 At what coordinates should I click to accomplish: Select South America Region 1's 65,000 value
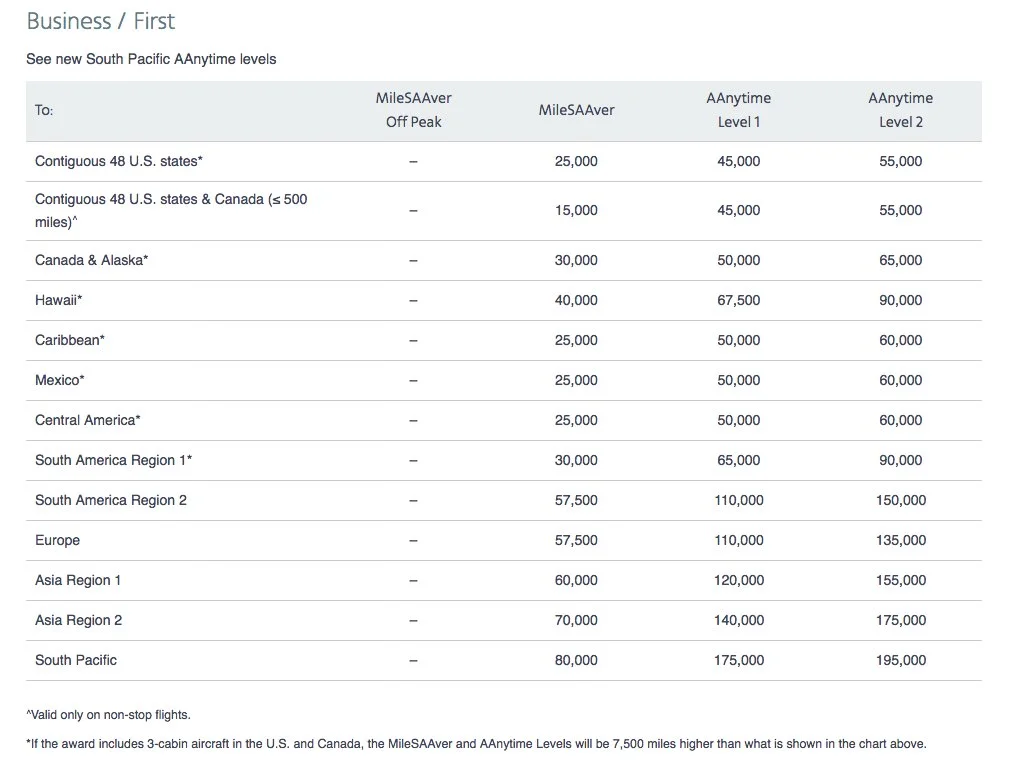(x=738, y=460)
